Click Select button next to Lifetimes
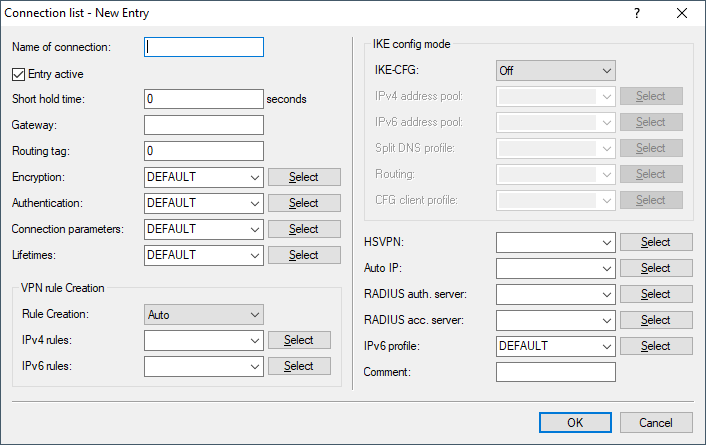The height and width of the screenshot is (445, 706). click(x=304, y=255)
